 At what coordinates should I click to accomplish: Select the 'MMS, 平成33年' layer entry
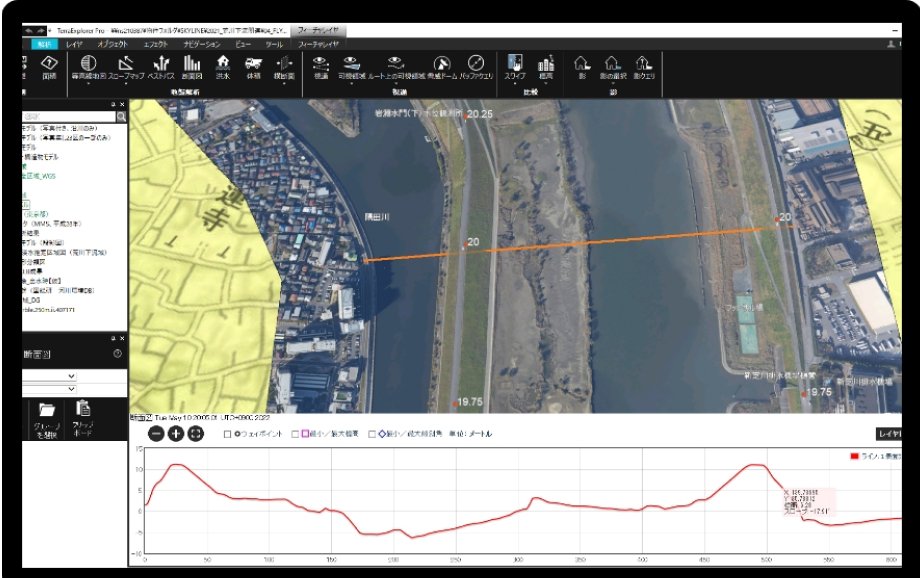[x=52, y=224]
